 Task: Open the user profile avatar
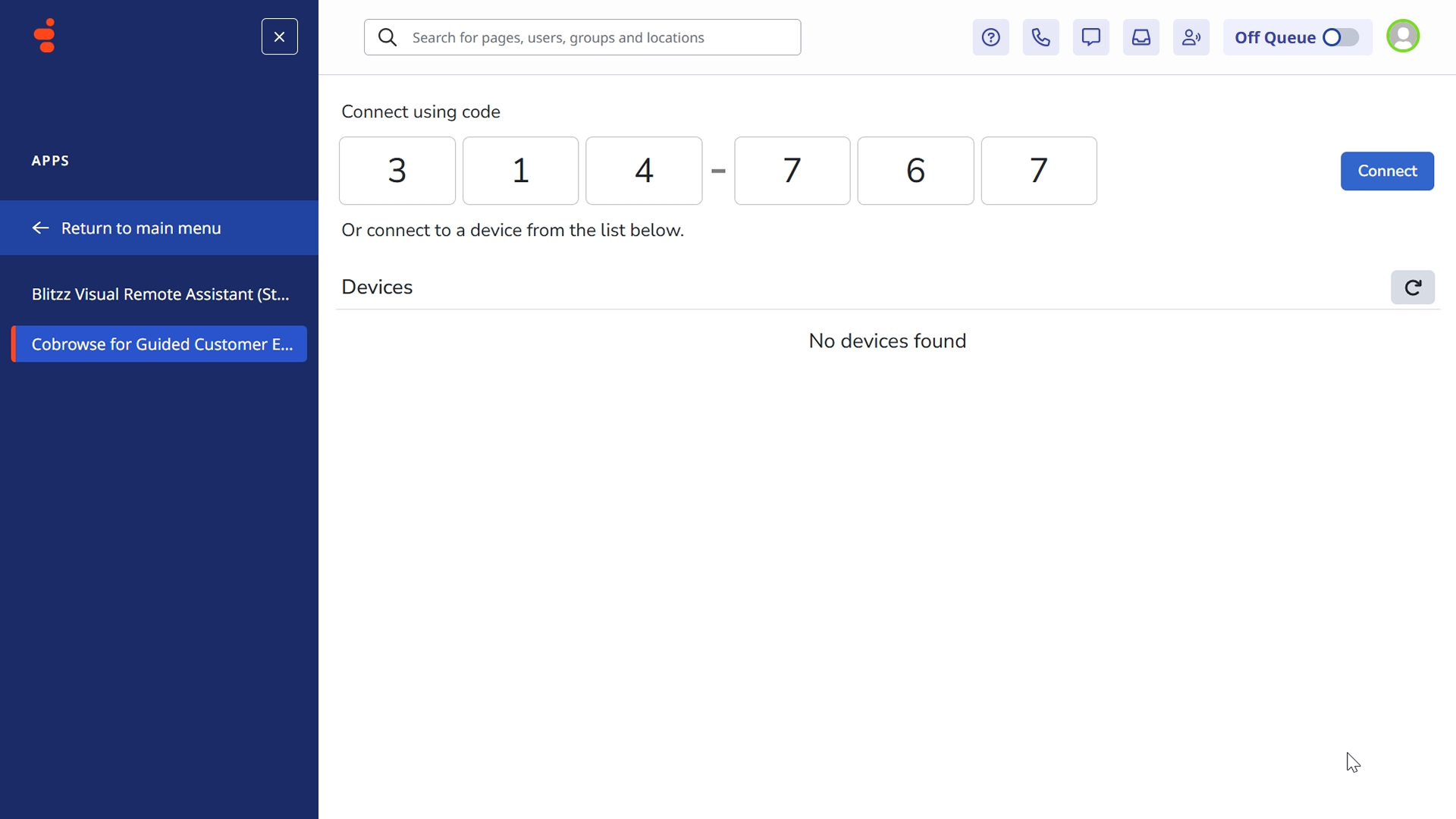(x=1402, y=36)
